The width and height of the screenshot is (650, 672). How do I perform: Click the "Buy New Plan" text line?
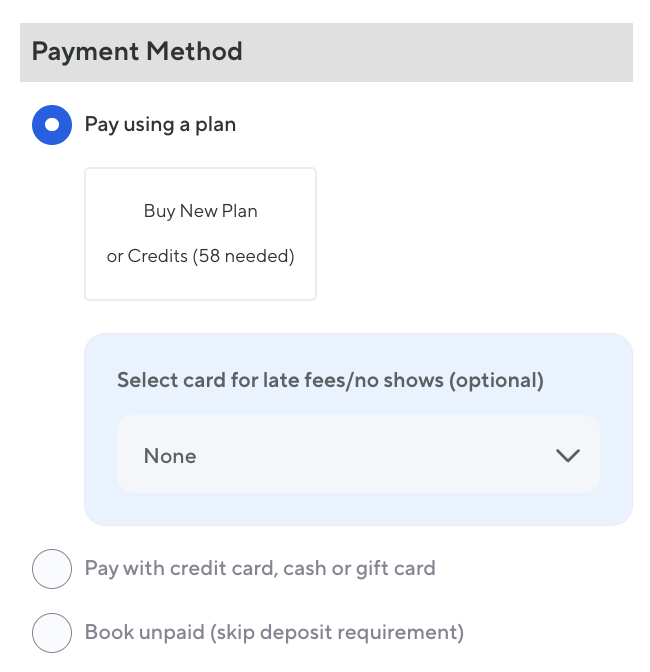coord(200,211)
